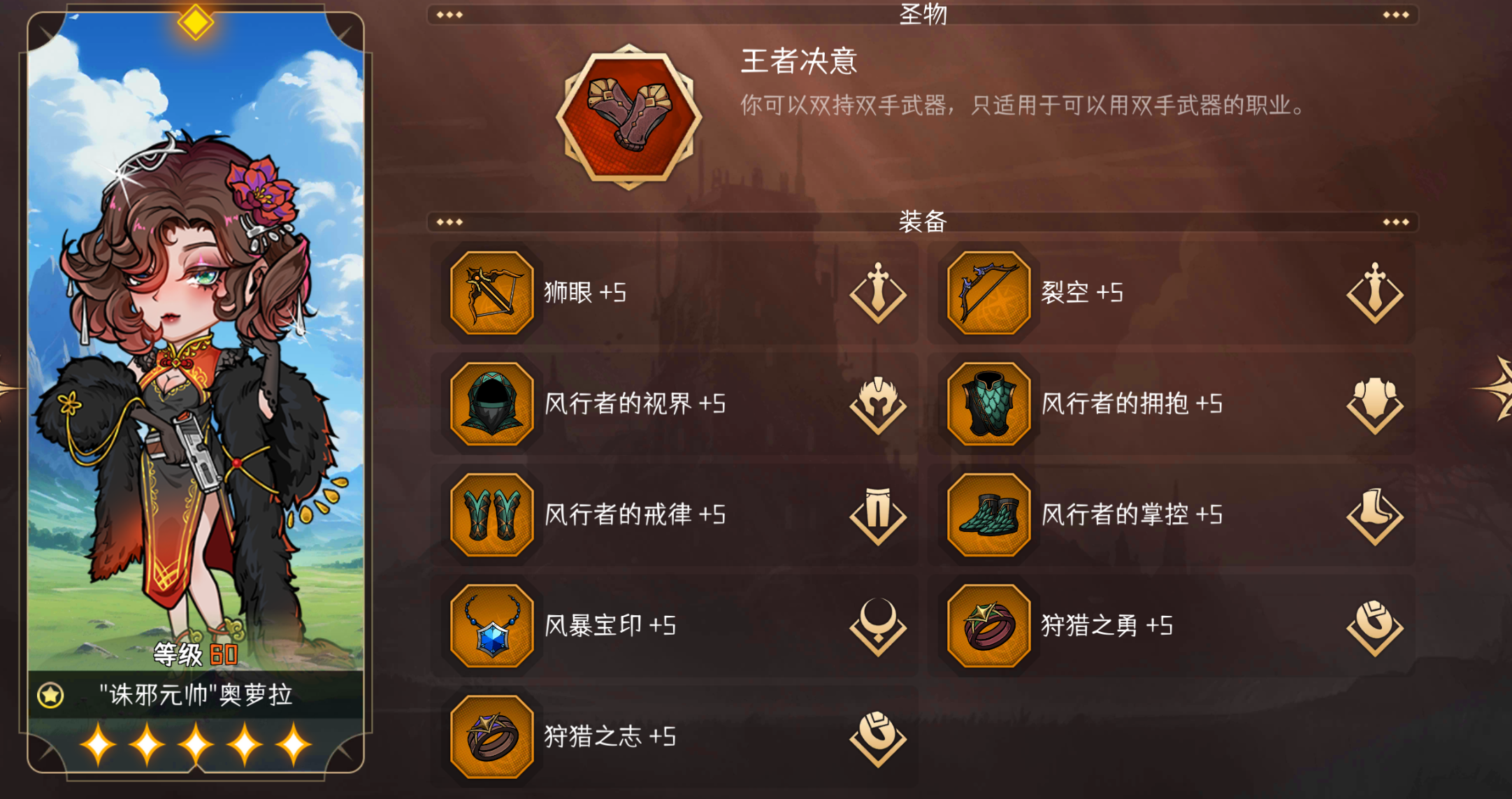Select 风行者的拥抱 chest armor icon
The width and height of the screenshot is (1512, 799).
988,403
